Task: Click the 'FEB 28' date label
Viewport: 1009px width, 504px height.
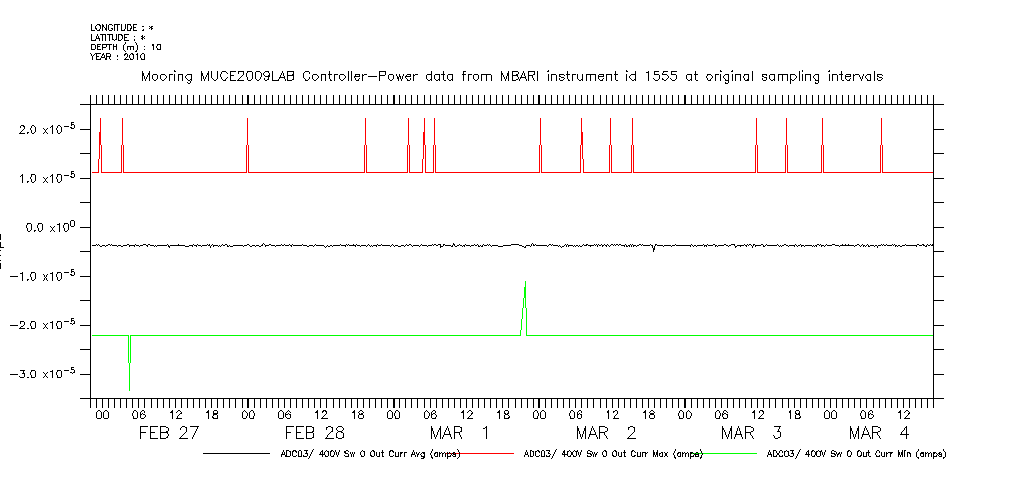Action: click(x=314, y=433)
